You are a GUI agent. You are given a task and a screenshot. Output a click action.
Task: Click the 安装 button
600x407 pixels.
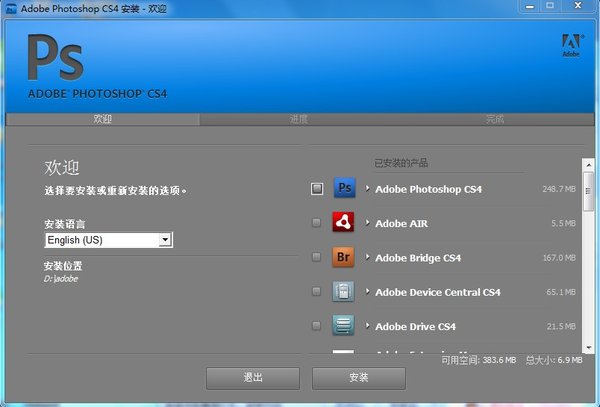tap(359, 378)
